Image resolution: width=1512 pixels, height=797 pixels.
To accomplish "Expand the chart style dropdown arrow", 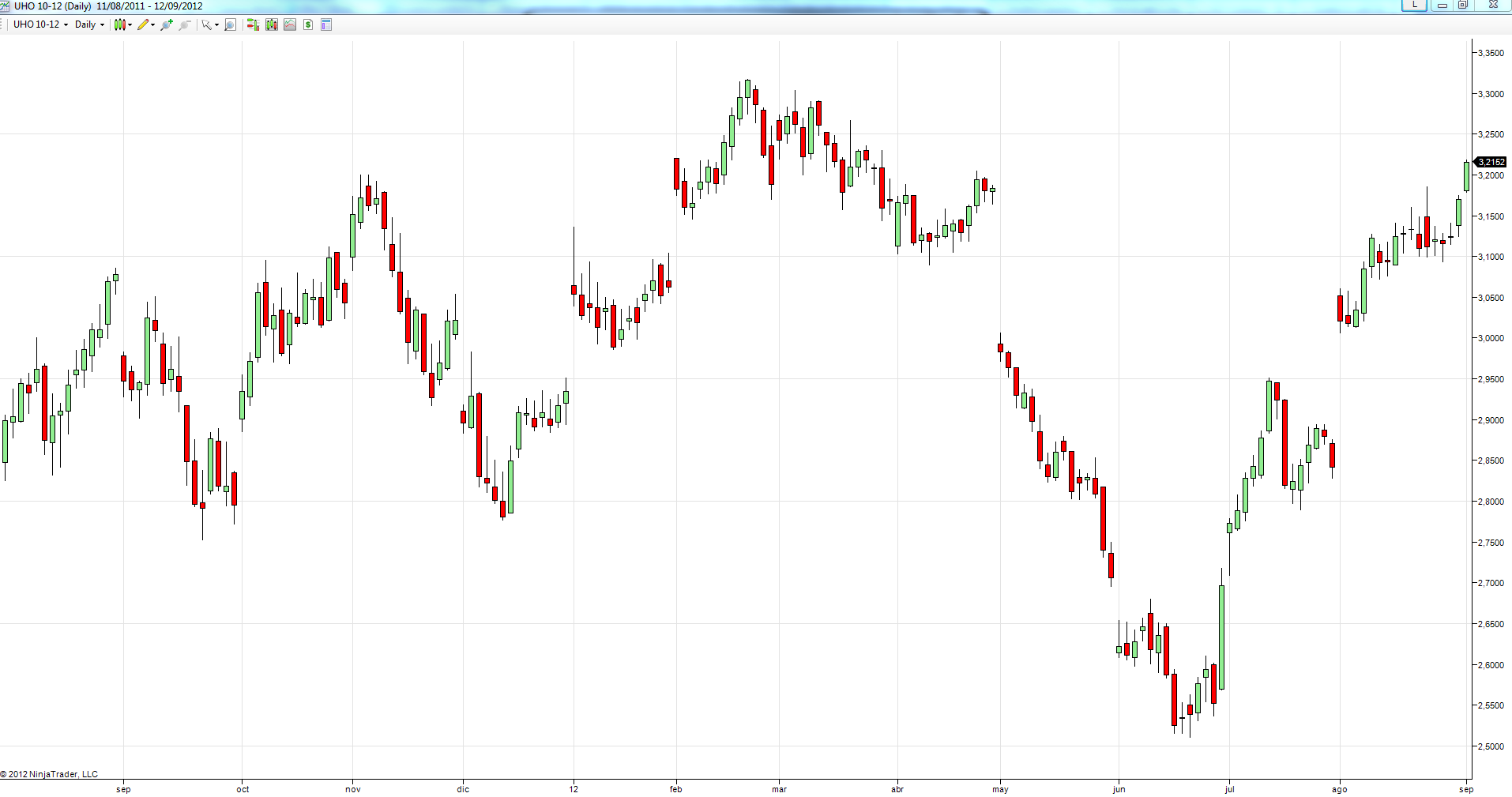I will (130, 24).
